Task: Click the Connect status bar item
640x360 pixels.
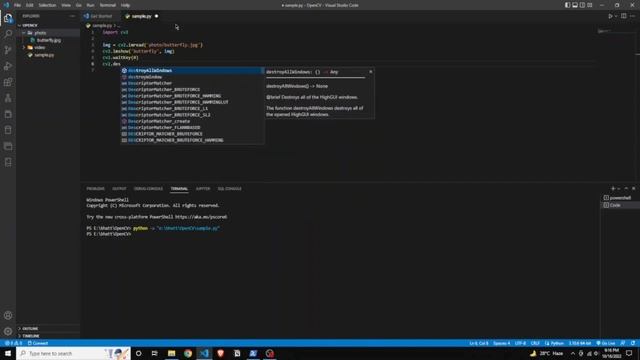Action: [x=38, y=343]
